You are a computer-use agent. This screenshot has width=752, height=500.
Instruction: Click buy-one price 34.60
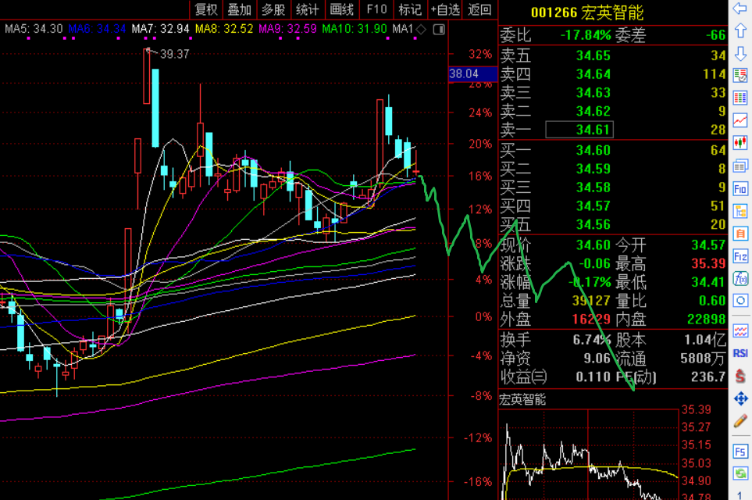593,151
